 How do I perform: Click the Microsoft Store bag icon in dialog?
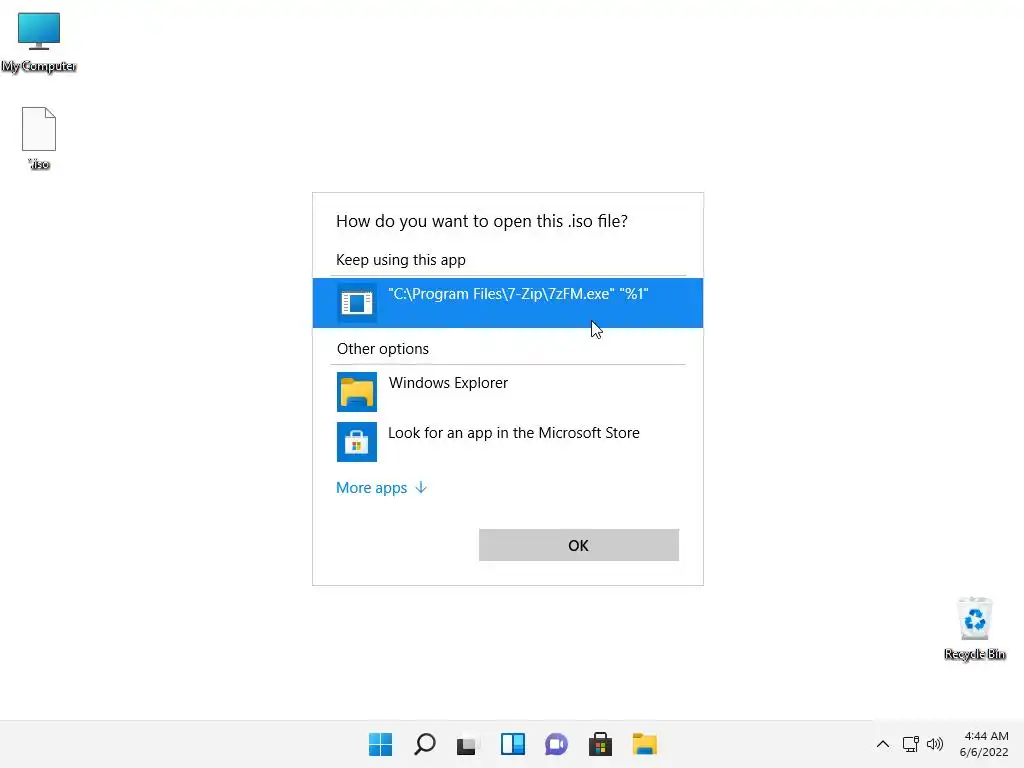click(357, 442)
